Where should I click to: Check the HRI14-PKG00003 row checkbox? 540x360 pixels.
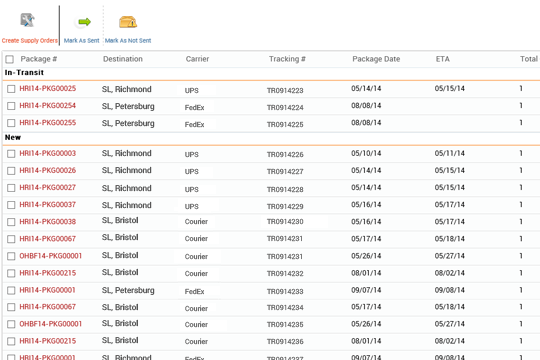click(11, 154)
